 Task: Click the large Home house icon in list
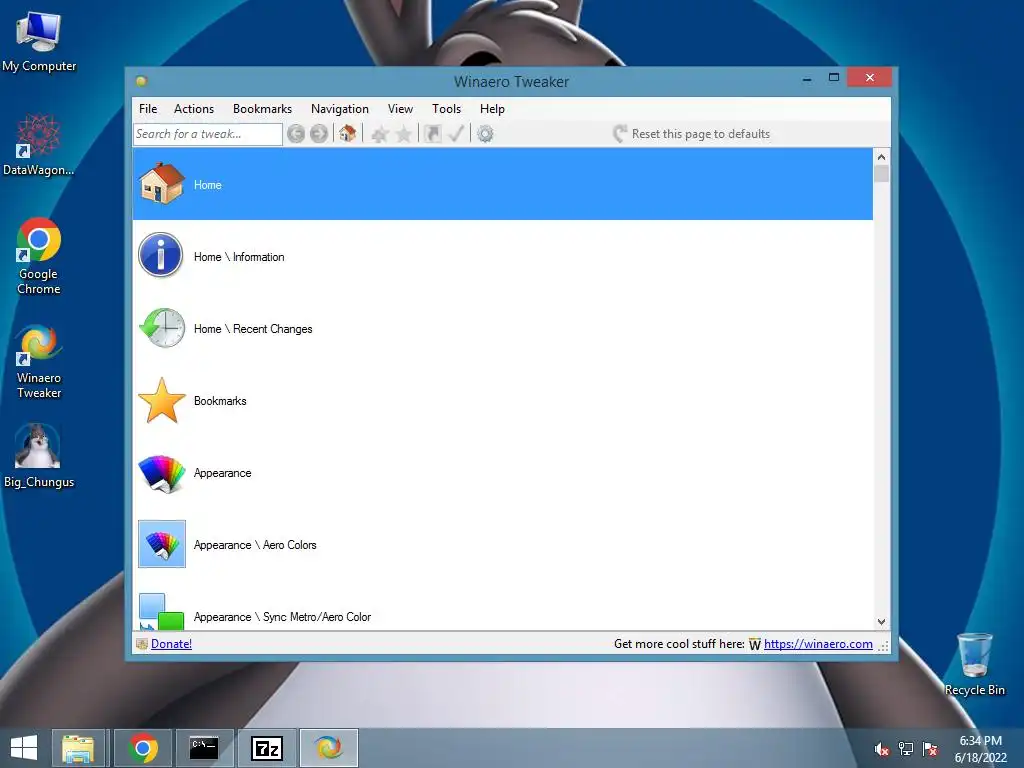[161, 184]
